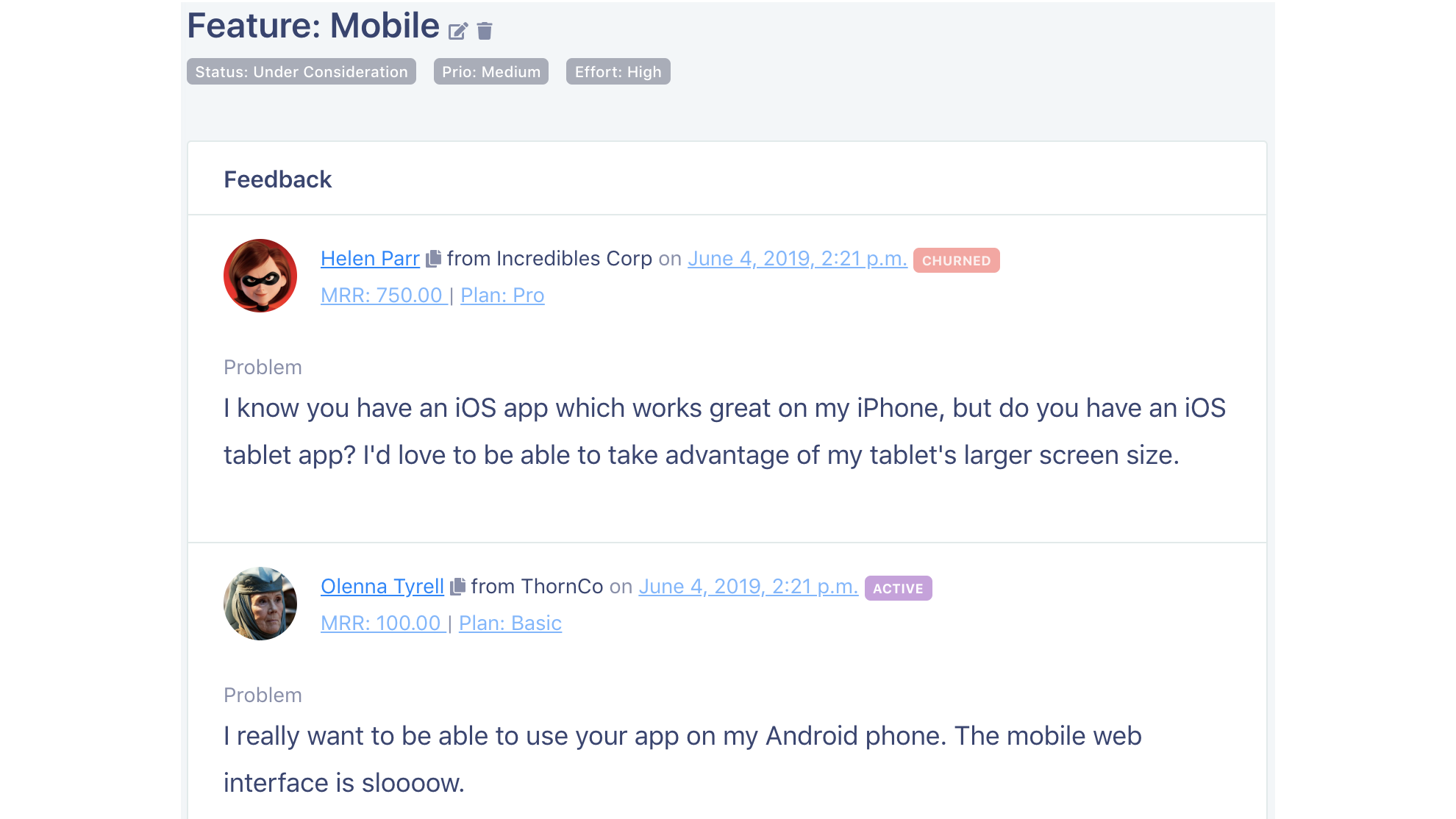
Task: Click the Prio: Medium badge
Action: pyautogui.click(x=491, y=72)
